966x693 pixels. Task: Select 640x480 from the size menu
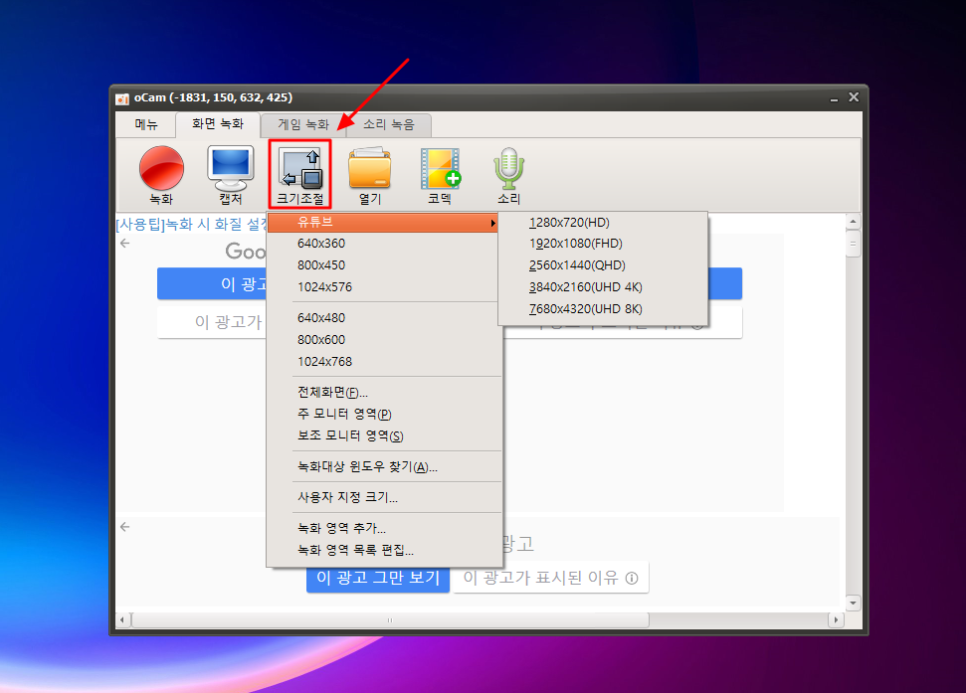point(384,318)
